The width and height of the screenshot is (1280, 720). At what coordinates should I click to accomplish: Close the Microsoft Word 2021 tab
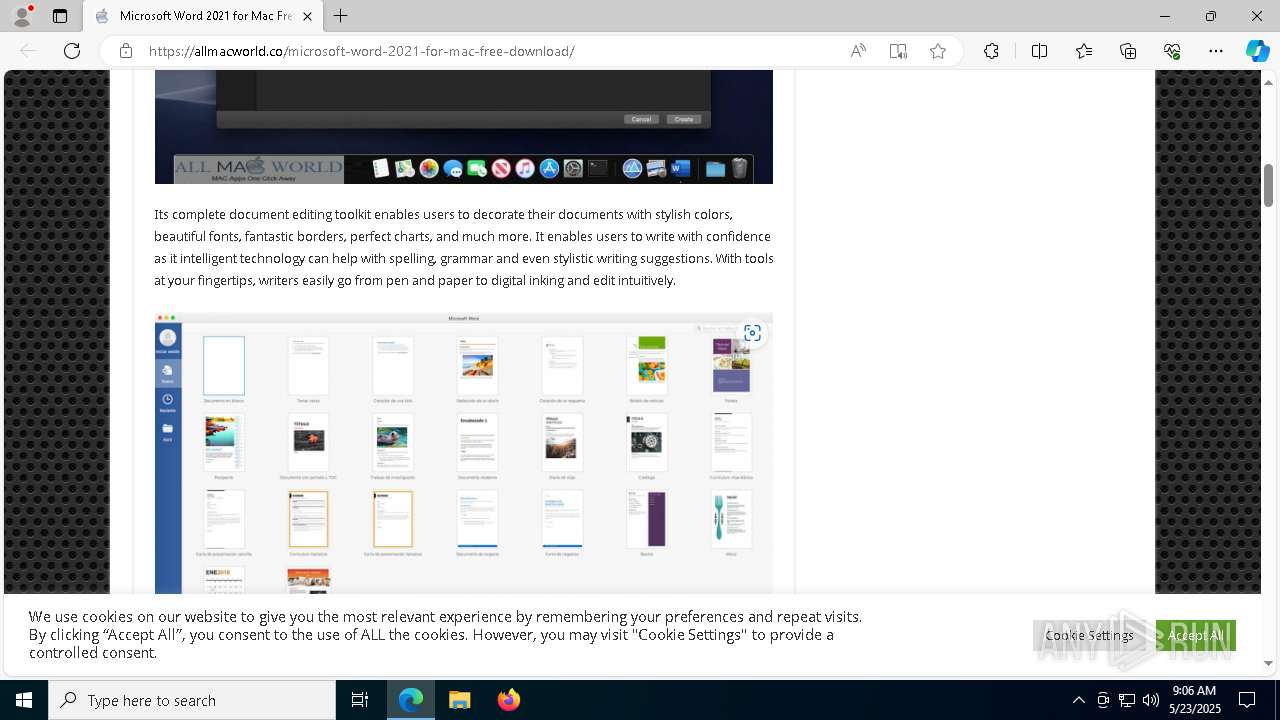(x=308, y=16)
